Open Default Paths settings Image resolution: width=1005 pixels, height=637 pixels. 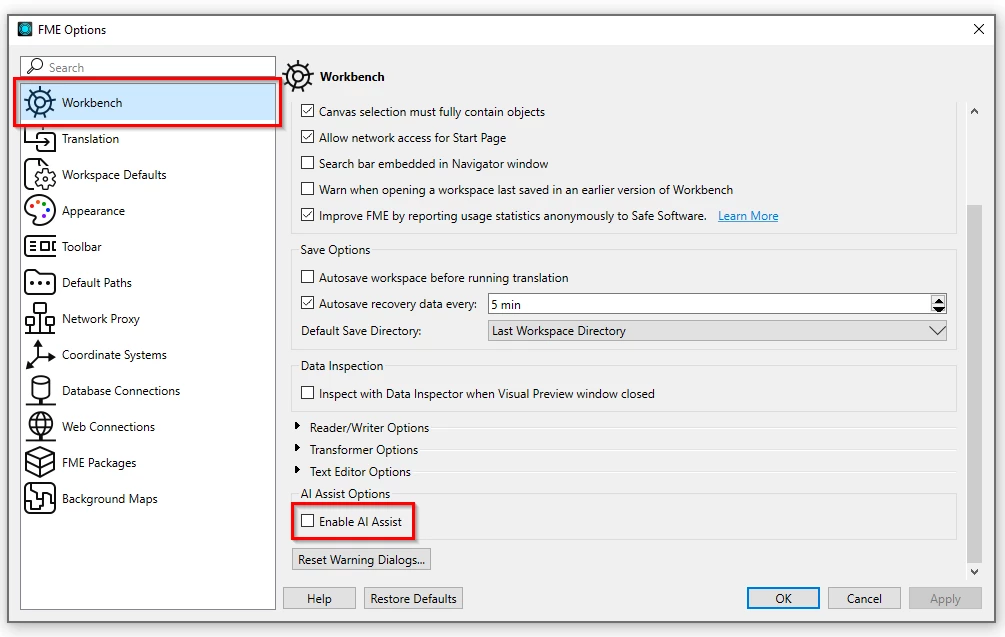[x=97, y=283]
